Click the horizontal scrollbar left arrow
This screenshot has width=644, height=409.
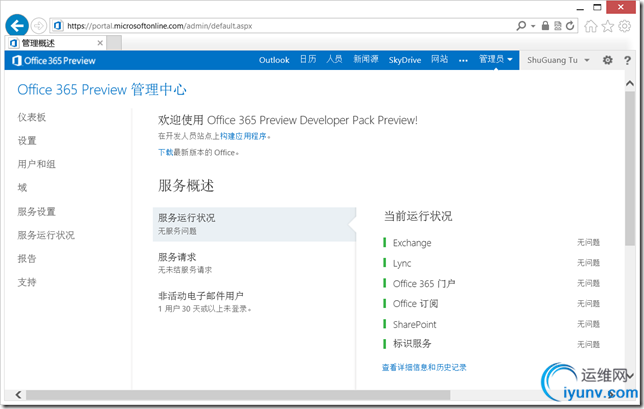pyautogui.click(x=18, y=395)
